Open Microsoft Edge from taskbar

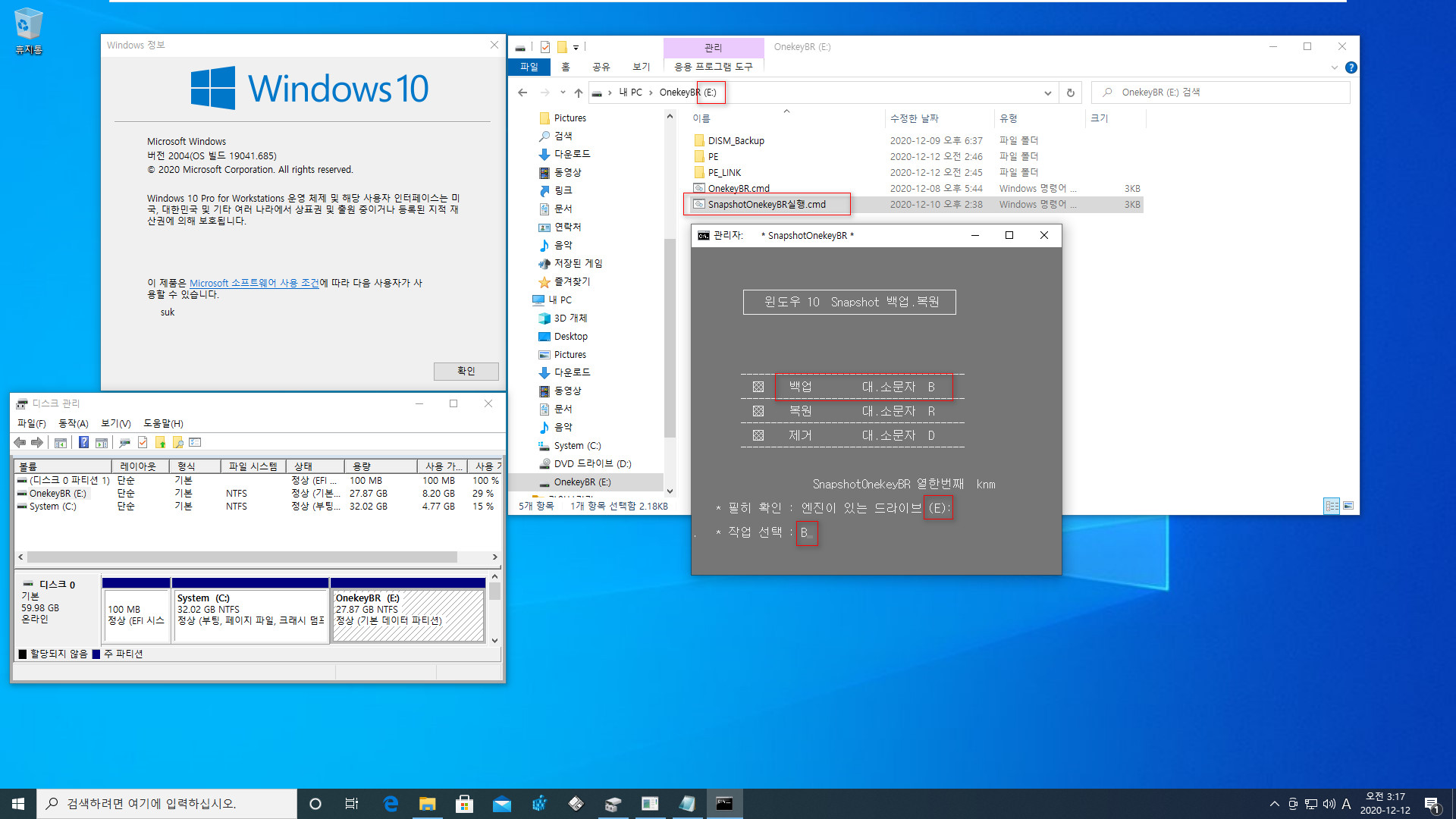391,804
